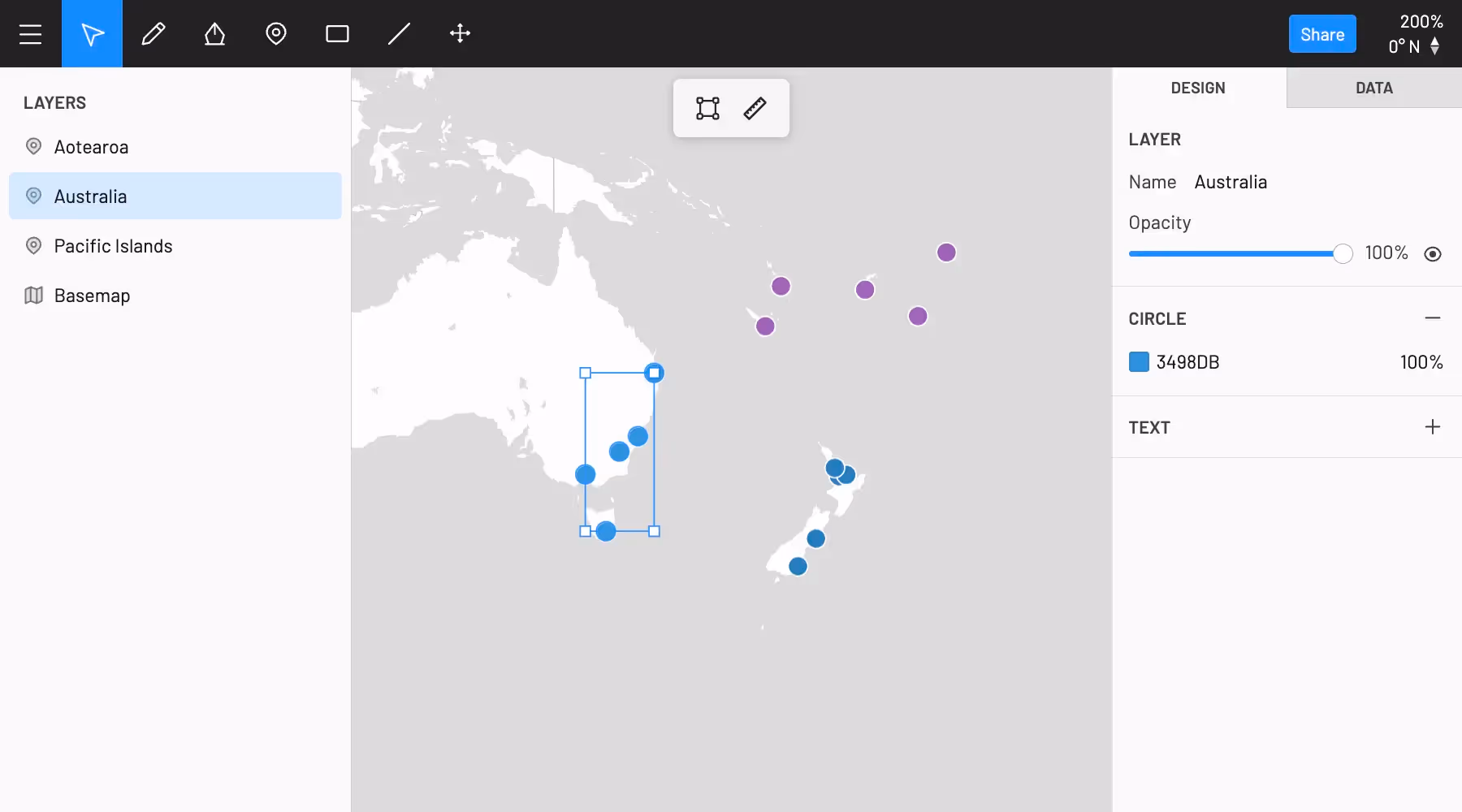Image resolution: width=1462 pixels, height=812 pixels.
Task: Select the pencil draw tool
Action: click(154, 34)
